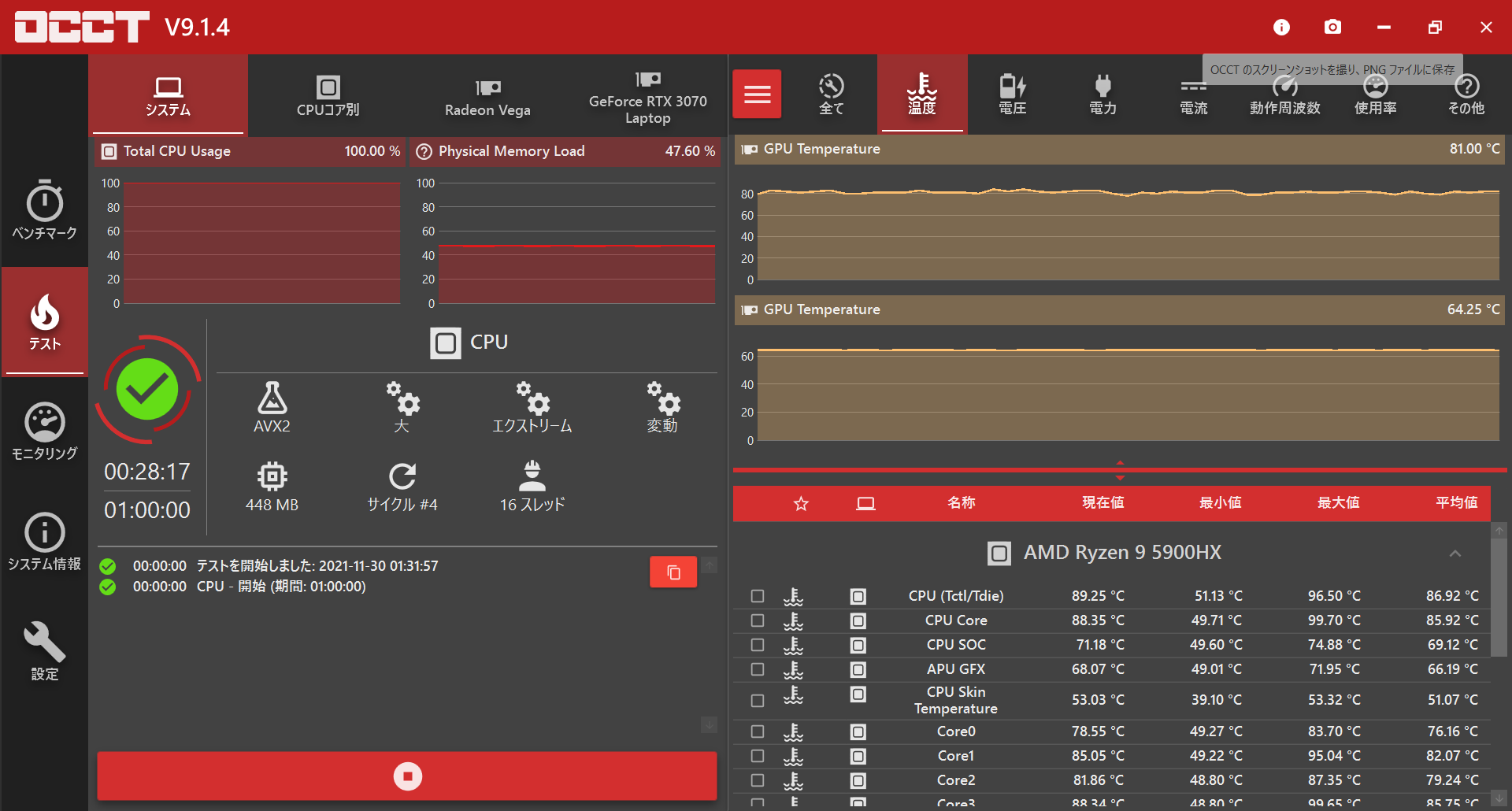Image resolution: width=1512 pixels, height=811 pixels.
Task: Click the 81.00 °C GPU Temperature header
Action: pos(1119,149)
